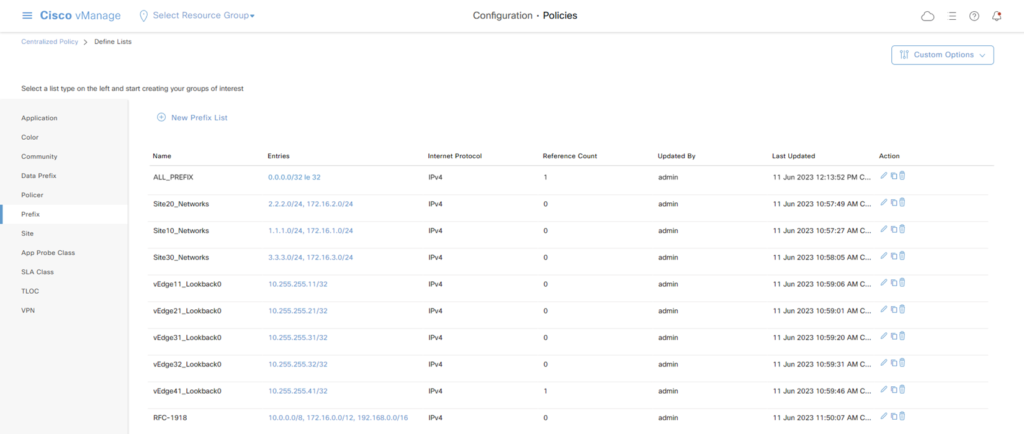Open the App Probe Class list type
Screen dimensions: 1024x434
(x=49, y=252)
